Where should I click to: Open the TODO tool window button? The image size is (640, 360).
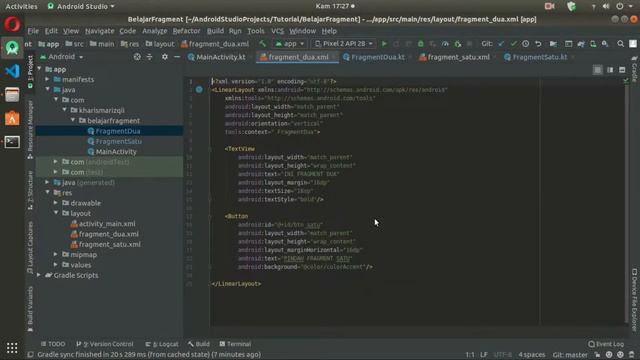pyautogui.click(x=53, y=344)
